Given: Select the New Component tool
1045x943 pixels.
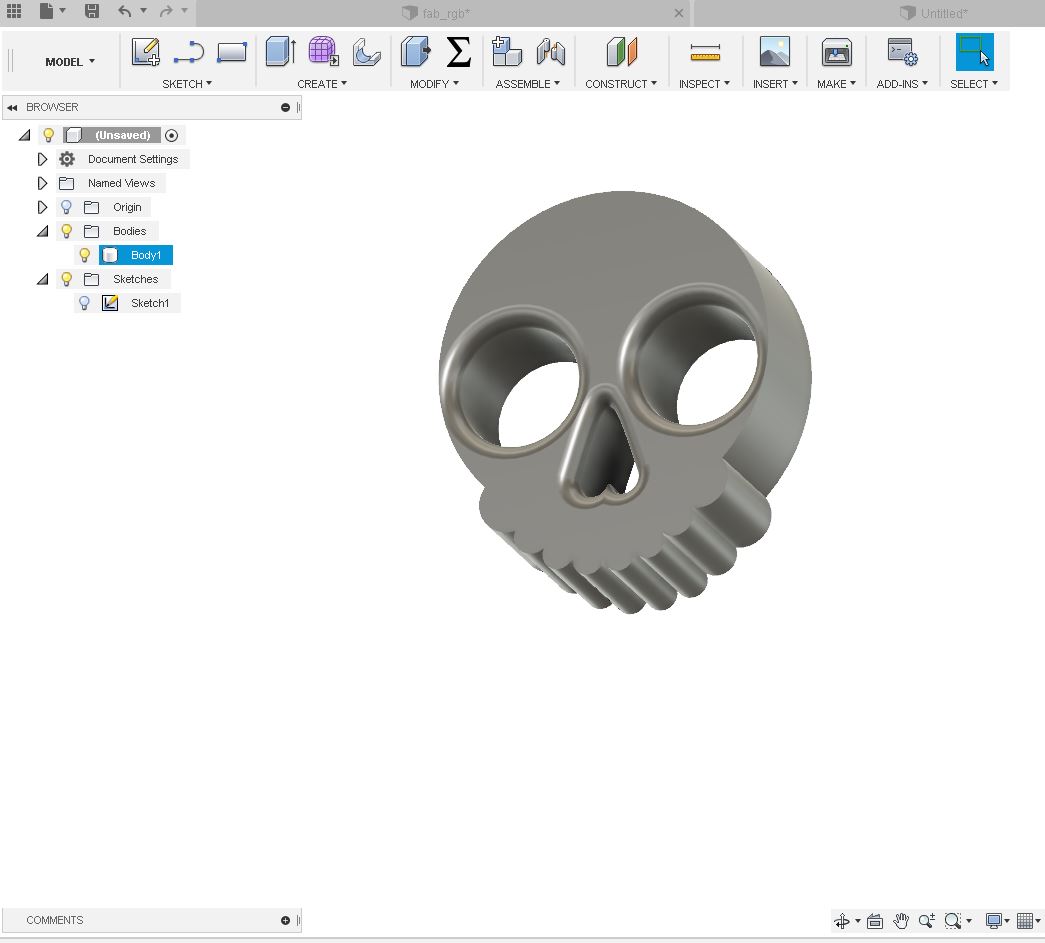Looking at the screenshot, I should 507,51.
